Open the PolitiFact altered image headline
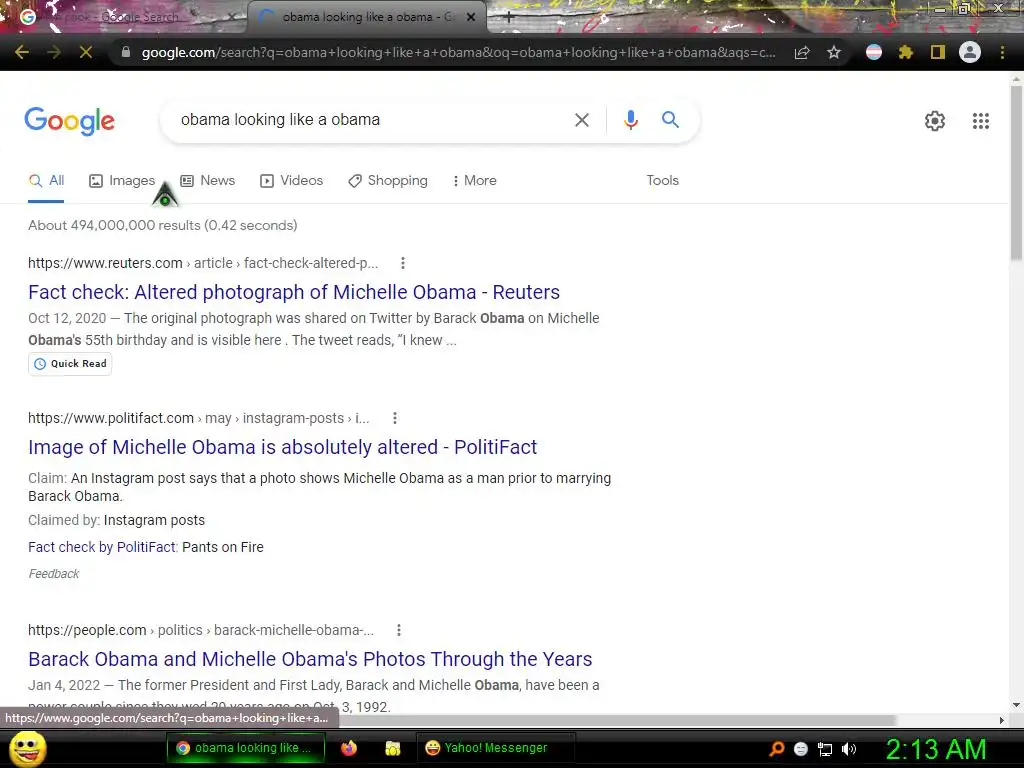1024x768 pixels. [x=282, y=447]
